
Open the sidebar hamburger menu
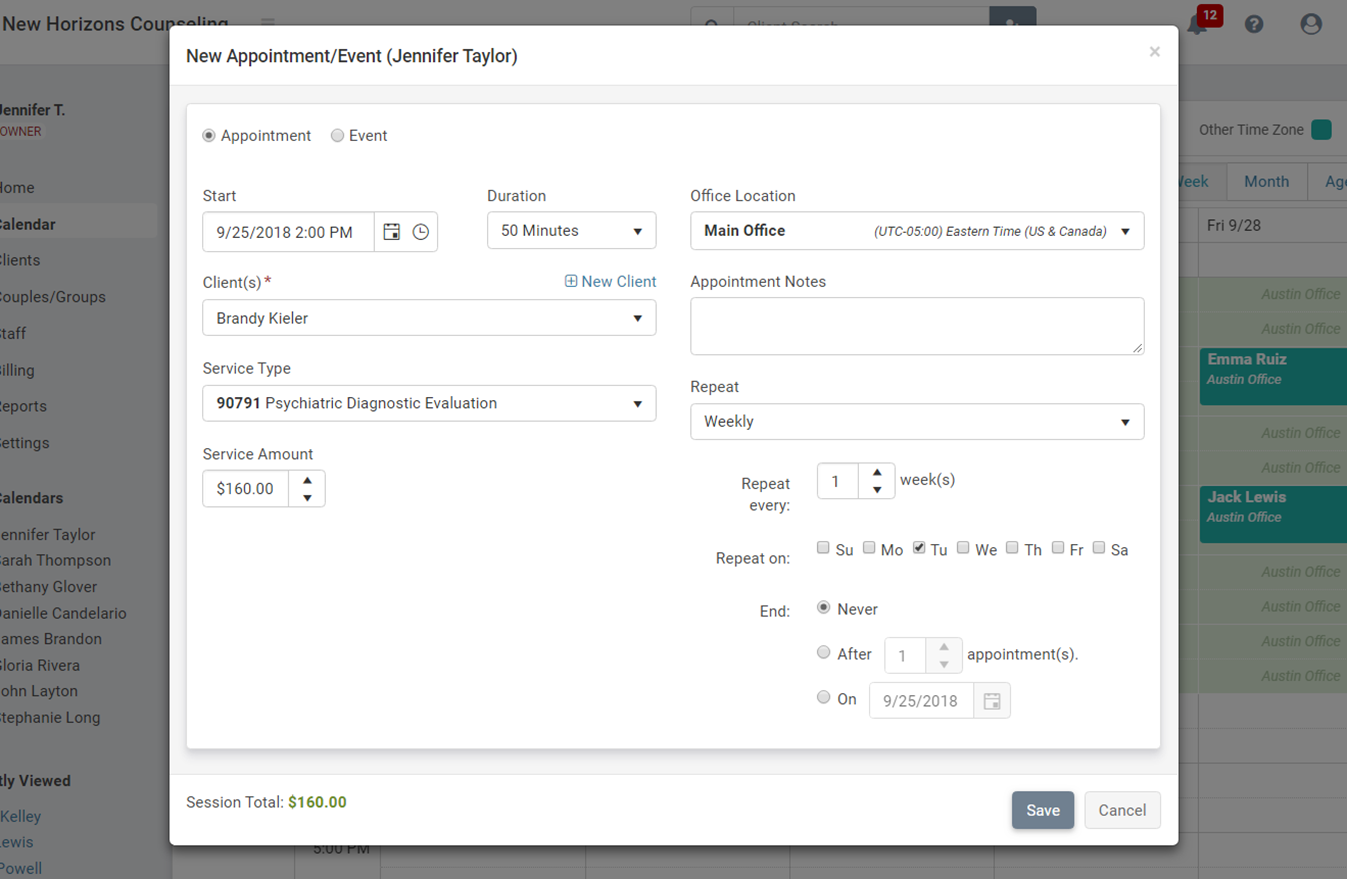click(267, 22)
